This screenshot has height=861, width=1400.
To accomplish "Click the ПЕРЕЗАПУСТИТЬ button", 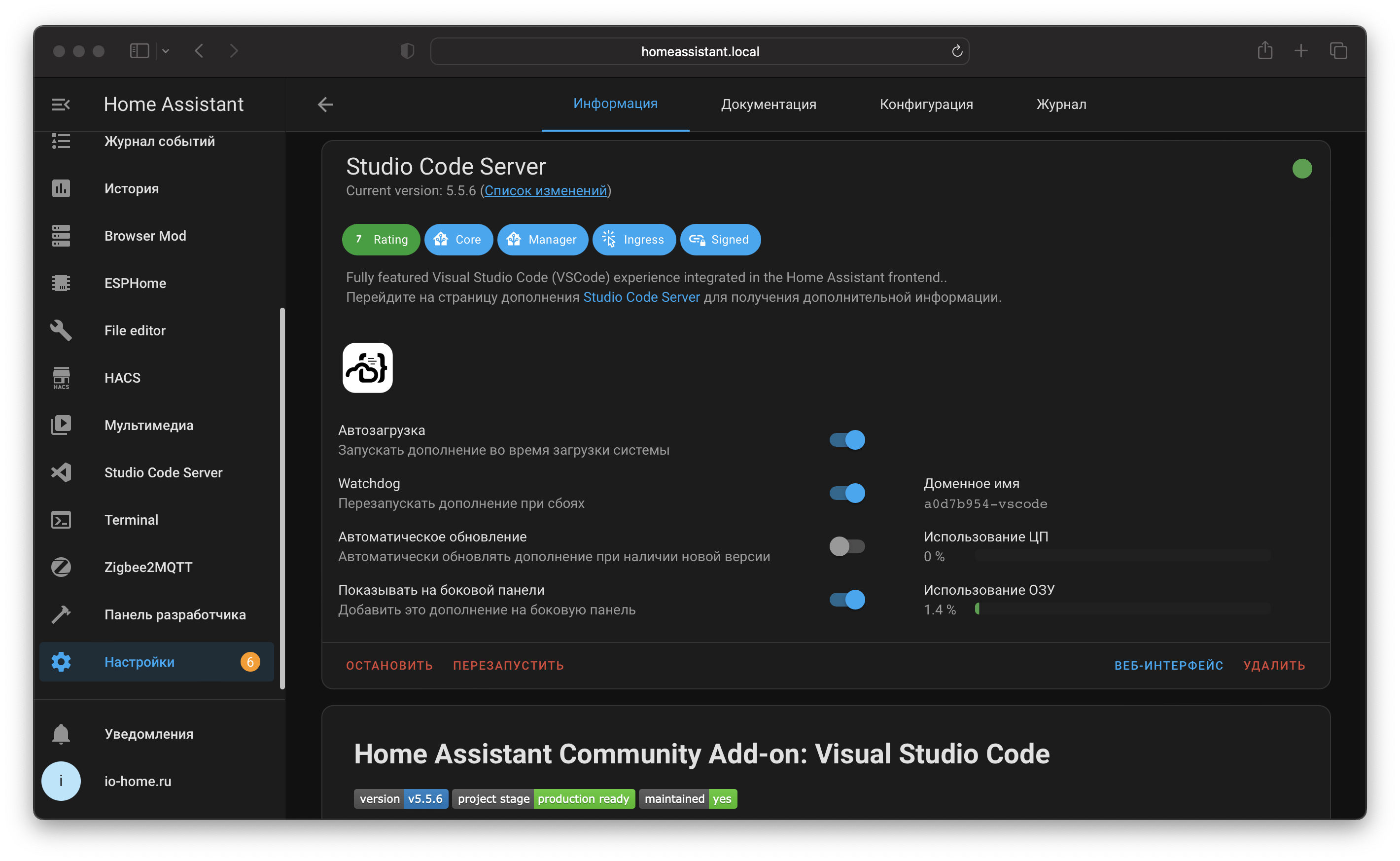I will [x=508, y=665].
